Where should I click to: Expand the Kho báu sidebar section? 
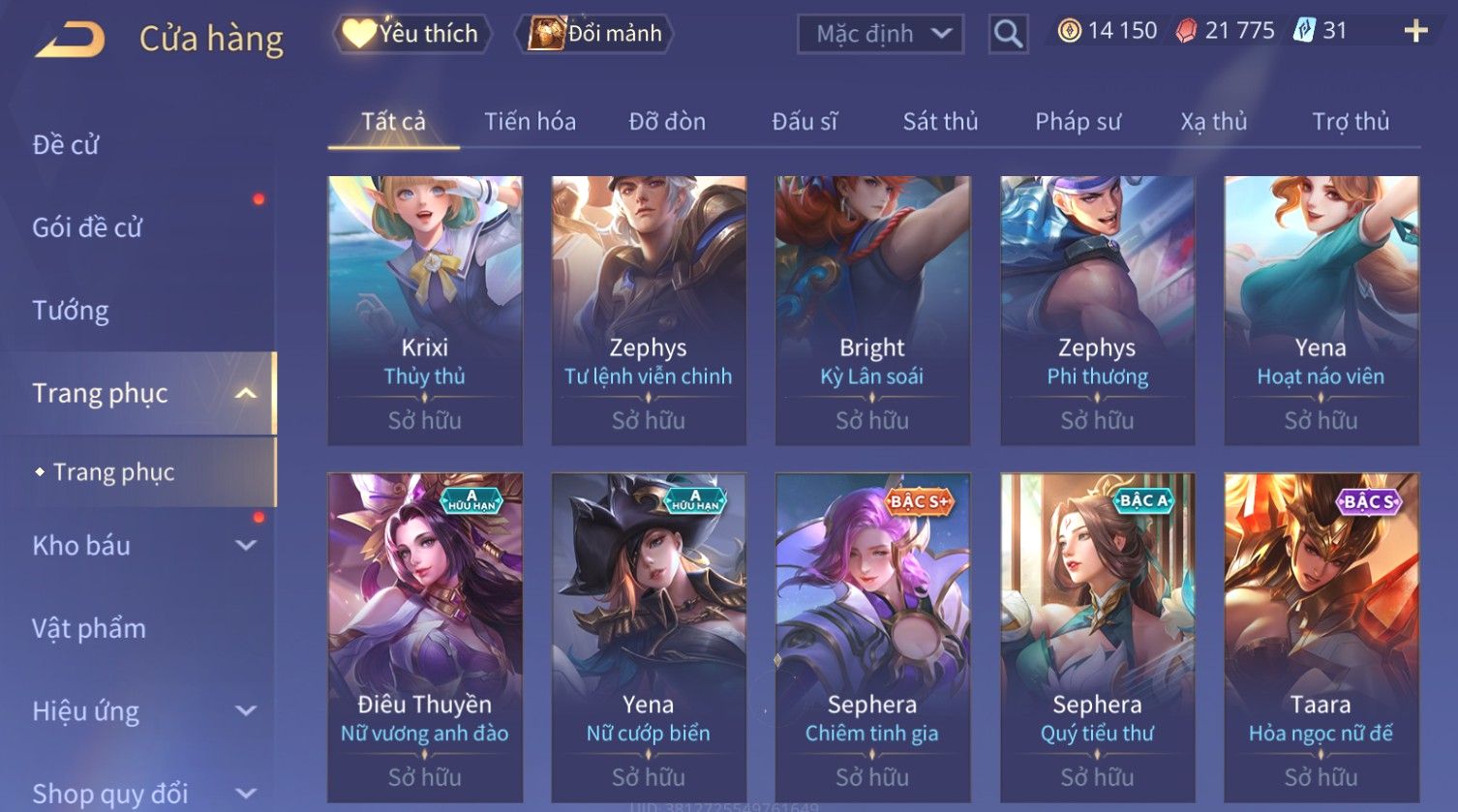[246, 546]
